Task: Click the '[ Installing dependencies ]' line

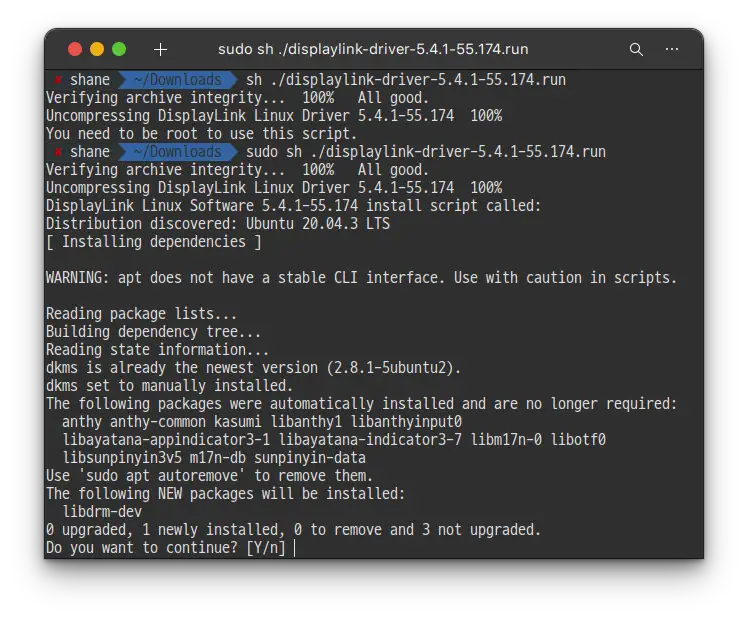Action: pyautogui.click(x=154, y=242)
